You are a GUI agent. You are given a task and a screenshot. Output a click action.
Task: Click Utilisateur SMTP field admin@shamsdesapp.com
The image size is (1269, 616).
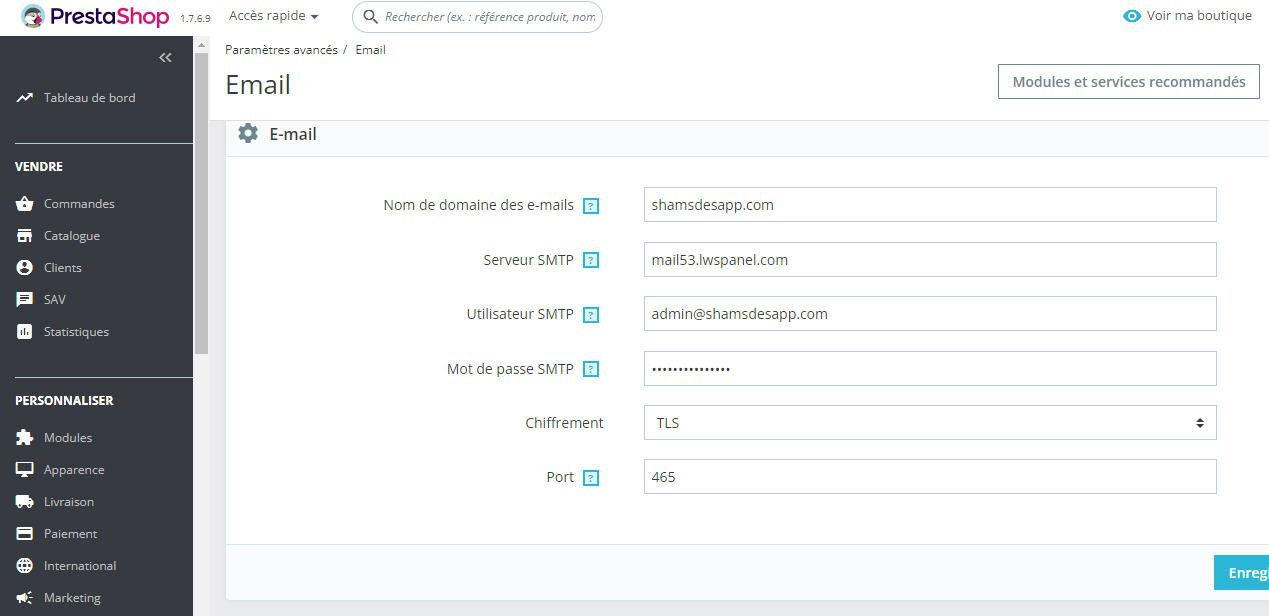[x=930, y=314]
